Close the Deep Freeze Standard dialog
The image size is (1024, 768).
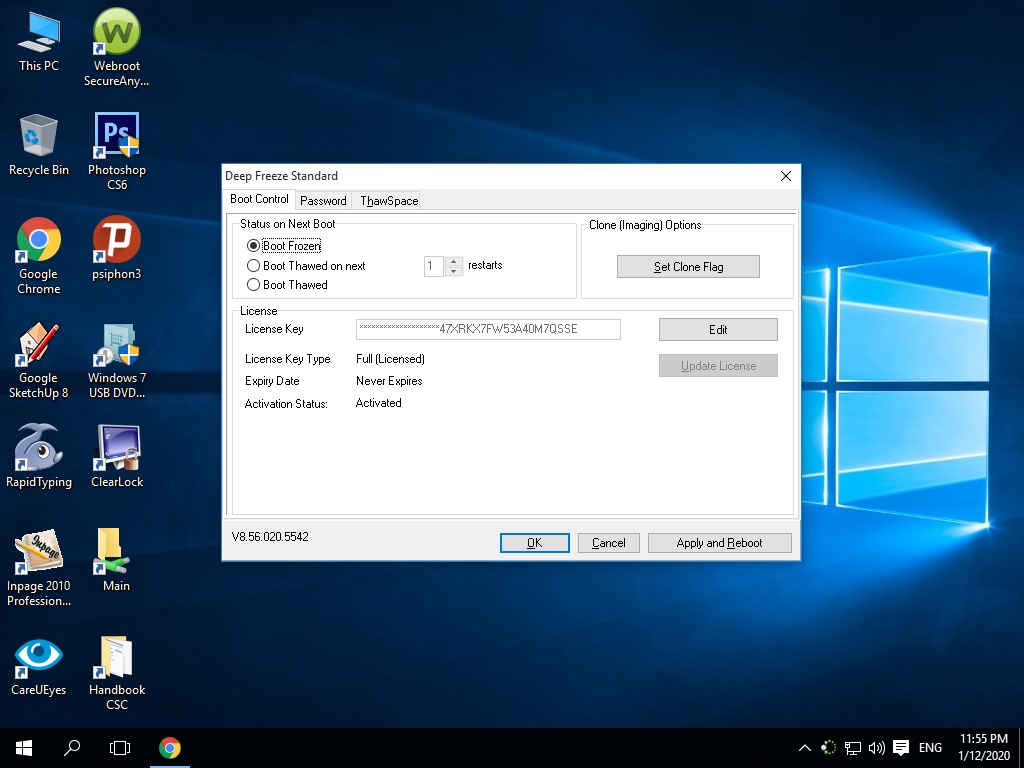coord(786,176)
